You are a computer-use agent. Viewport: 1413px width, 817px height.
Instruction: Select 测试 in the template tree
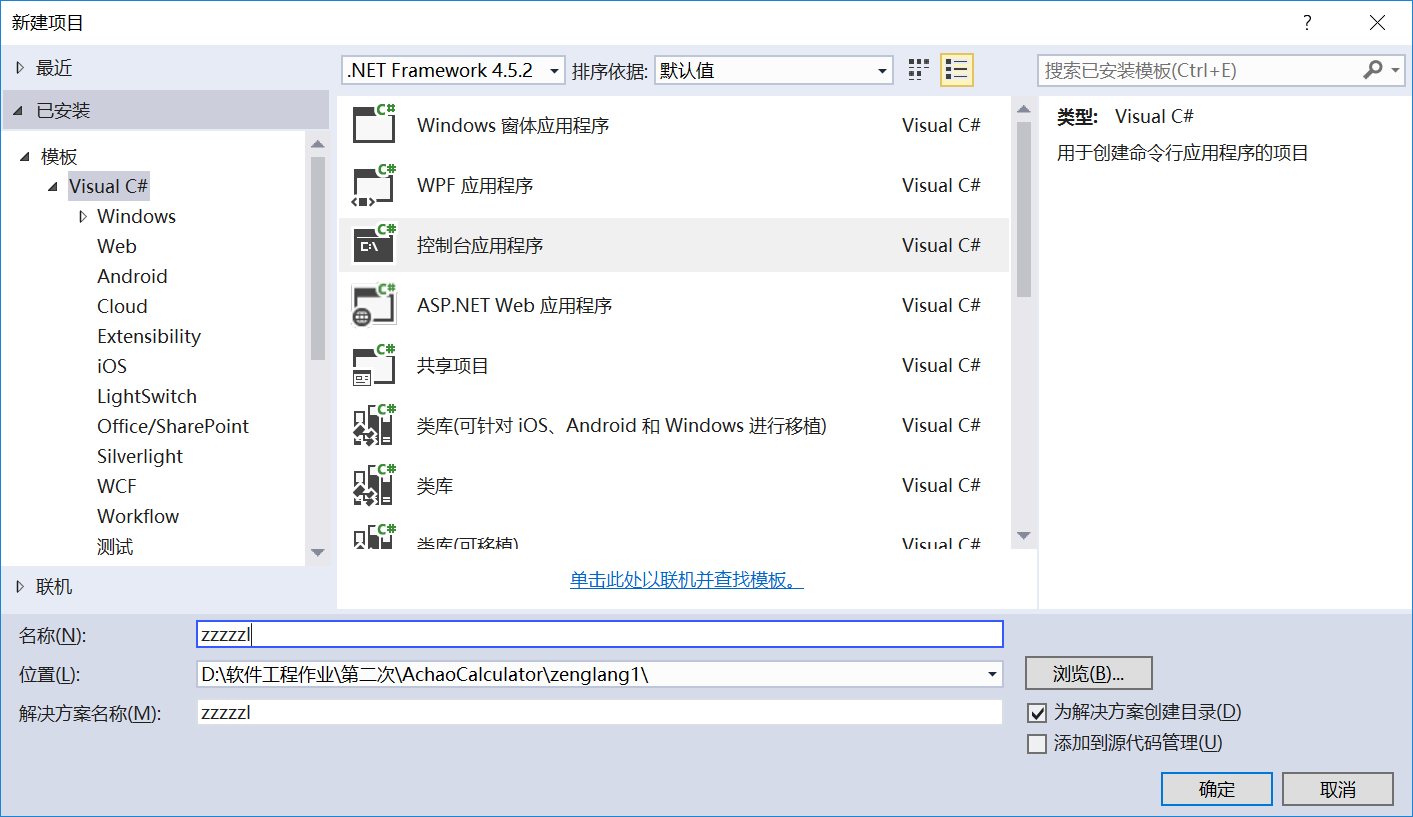(x=115, y=546)
